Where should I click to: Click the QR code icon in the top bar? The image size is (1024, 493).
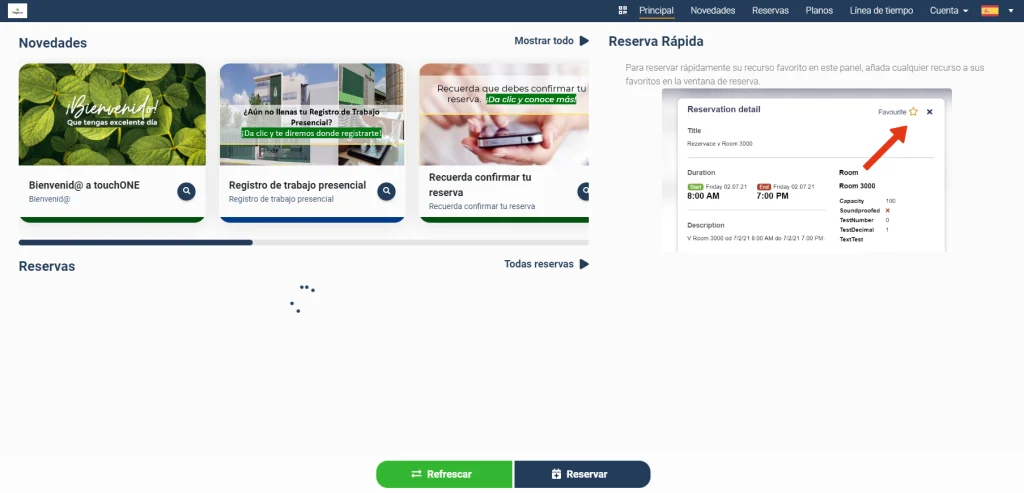[623, 11]
